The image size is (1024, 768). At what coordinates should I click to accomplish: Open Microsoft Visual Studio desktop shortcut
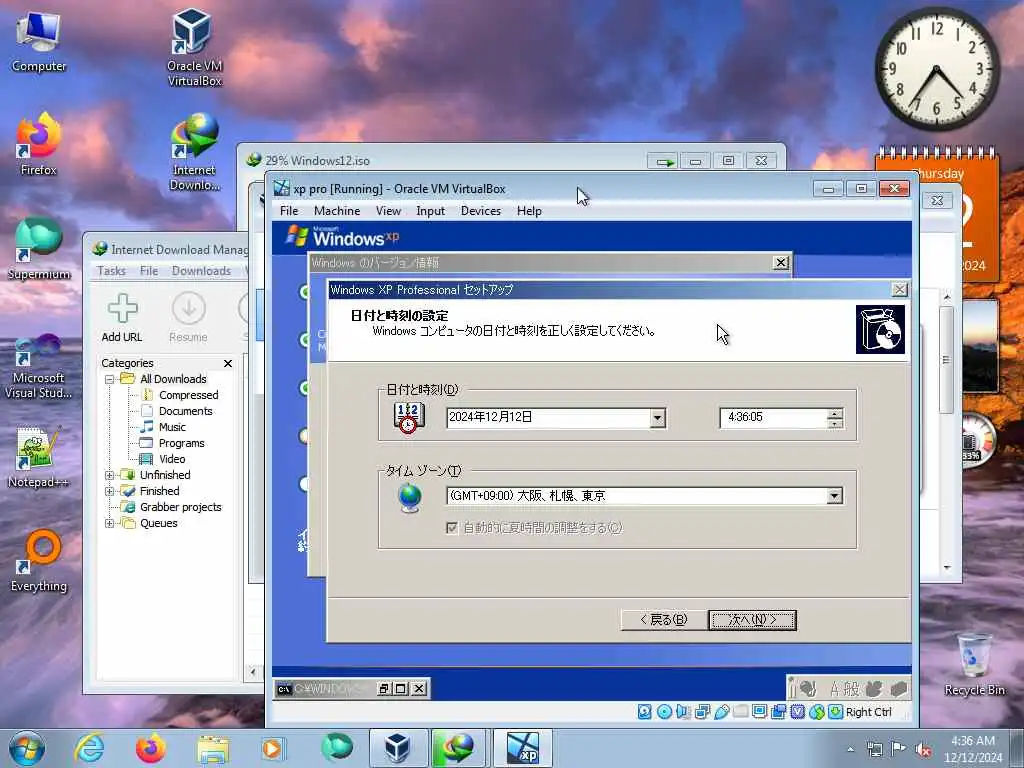pos(39,366)
